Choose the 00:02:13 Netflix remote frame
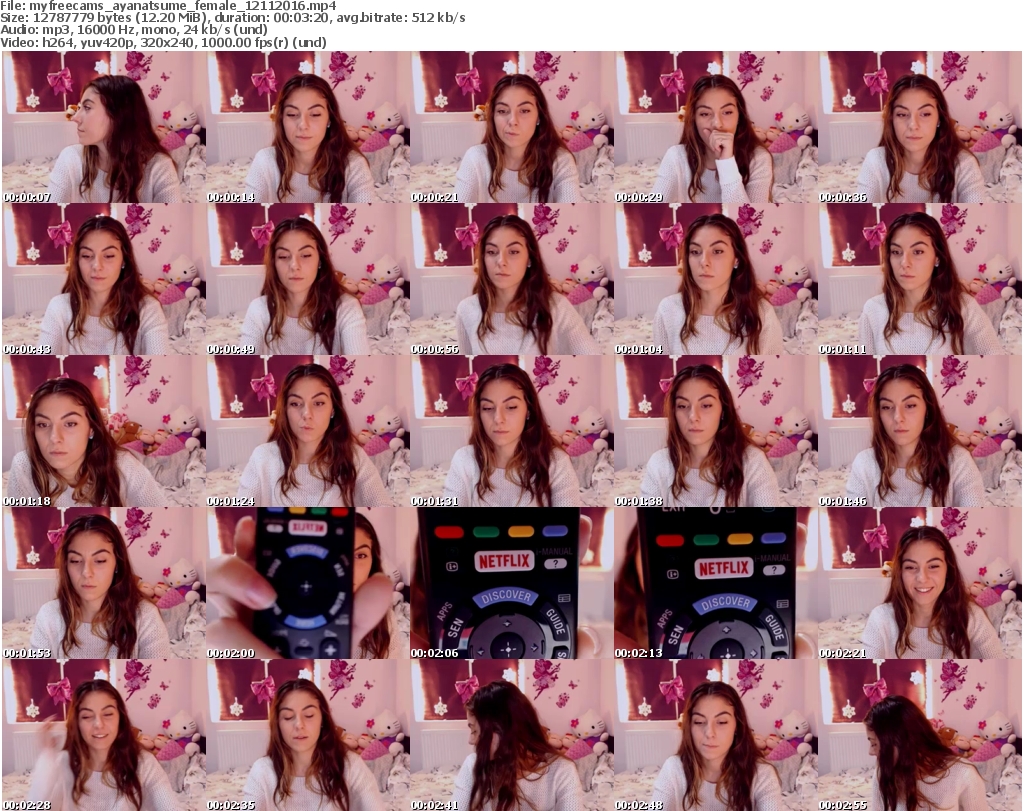1024x811 pixels. click(x=715, y=583)
